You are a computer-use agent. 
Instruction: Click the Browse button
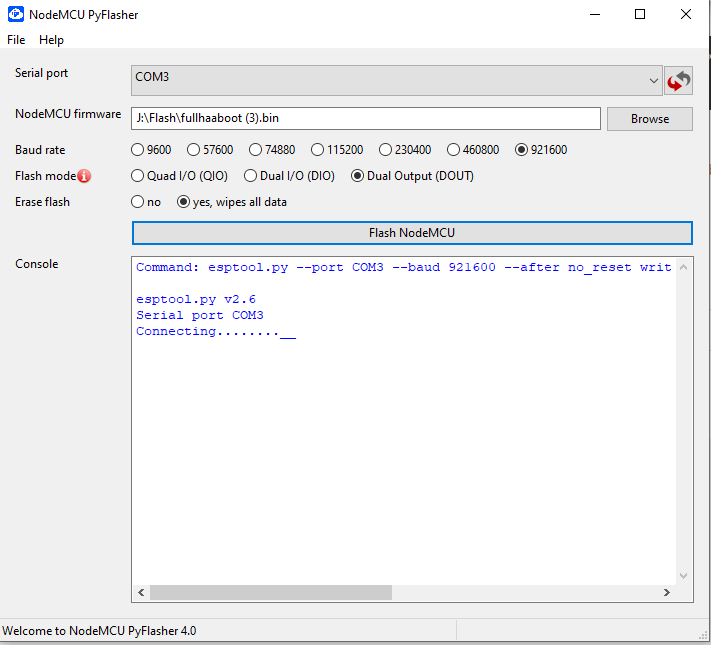click(650, 119)
